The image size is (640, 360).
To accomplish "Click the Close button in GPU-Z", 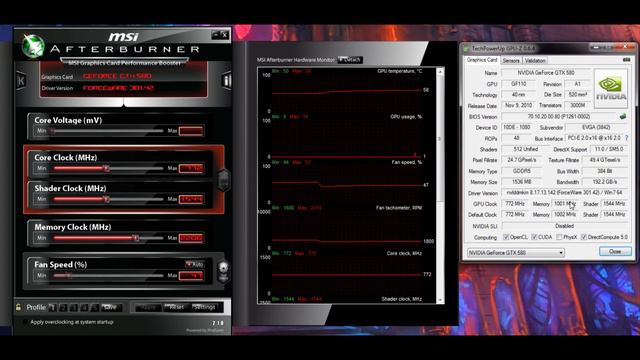I will (615, 251).
